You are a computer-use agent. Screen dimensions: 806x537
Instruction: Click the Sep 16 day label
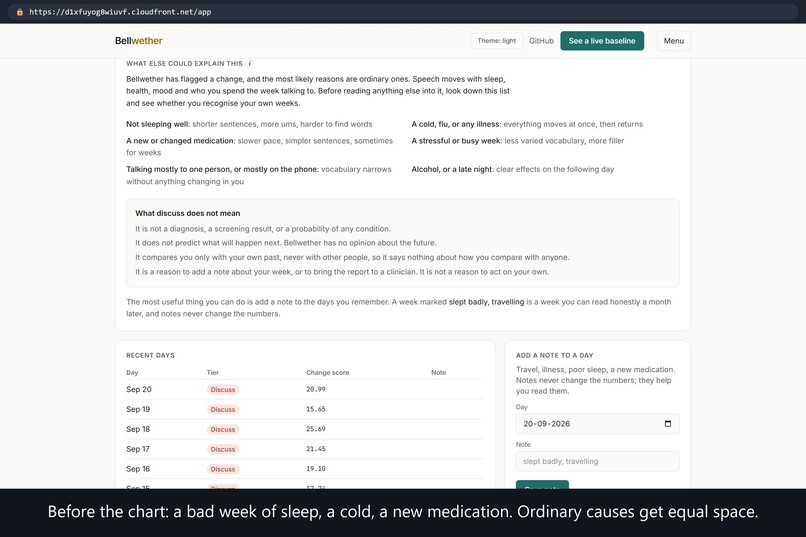click(x=138, y=469)
